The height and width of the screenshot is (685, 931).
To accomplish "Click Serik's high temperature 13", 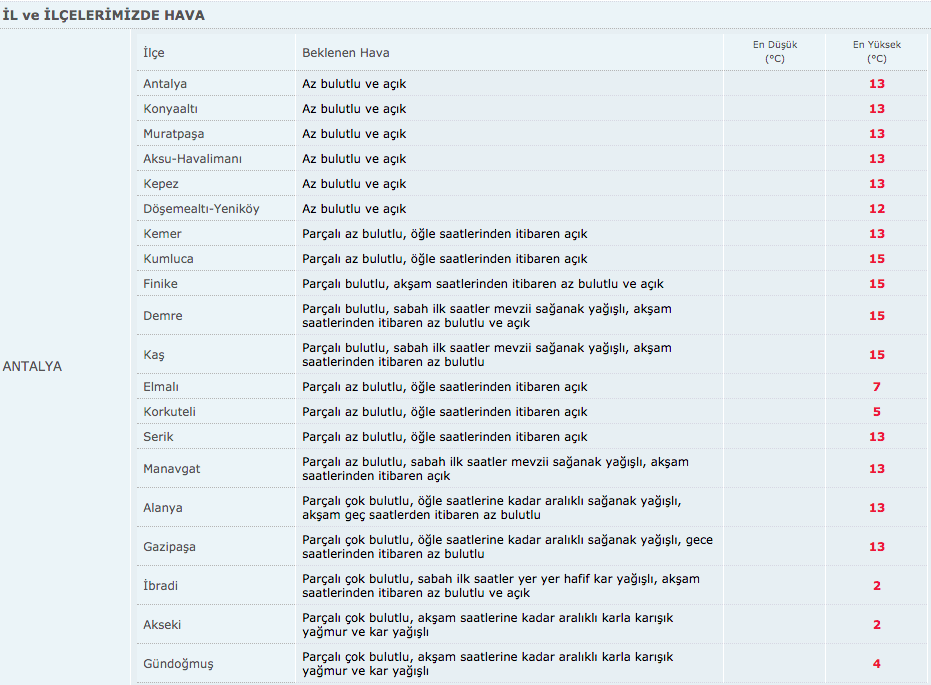I will (x=877, y=436).
